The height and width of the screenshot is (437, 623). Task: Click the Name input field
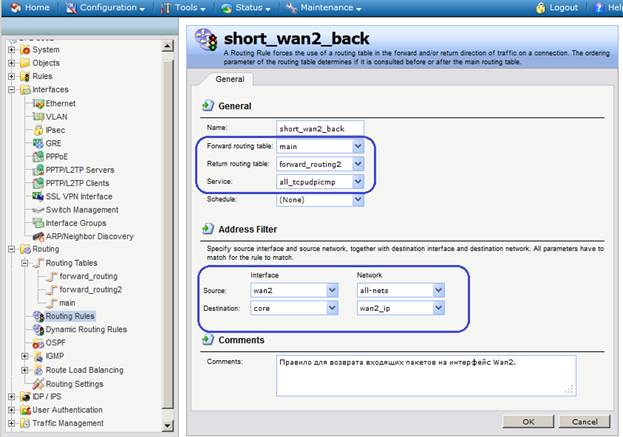click(320, 128)
